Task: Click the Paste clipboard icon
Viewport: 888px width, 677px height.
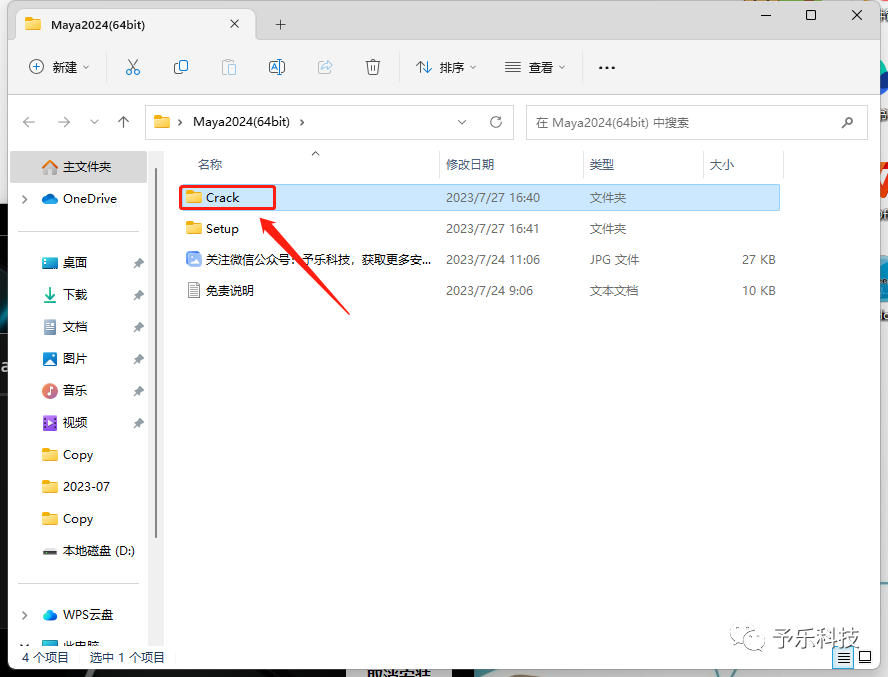Action: (229, 67)
